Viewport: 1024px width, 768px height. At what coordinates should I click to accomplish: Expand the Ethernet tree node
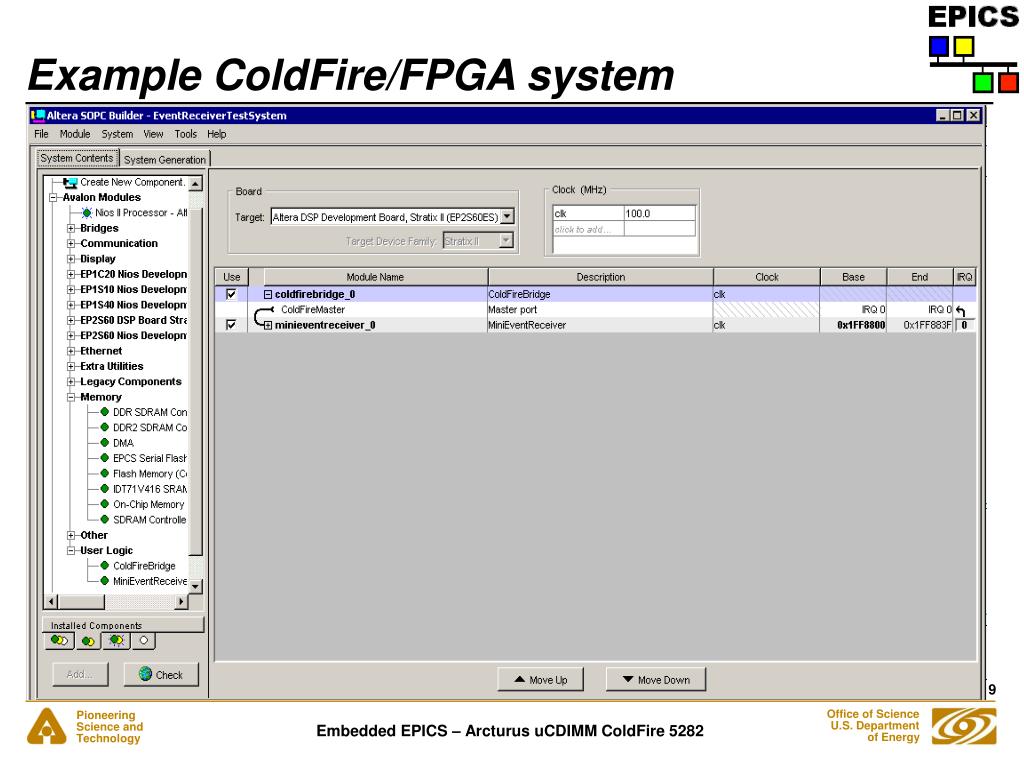point(71,351)
